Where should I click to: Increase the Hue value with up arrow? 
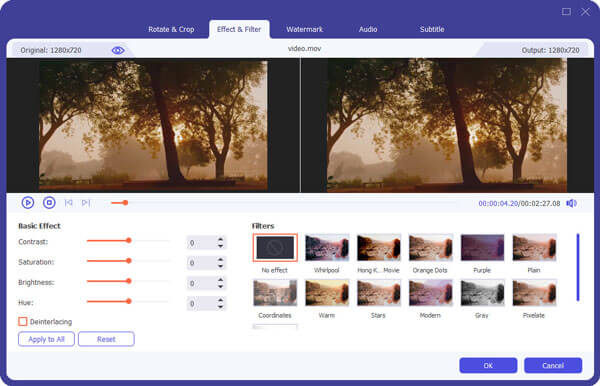pyautogui.click(x=220, y=300)
